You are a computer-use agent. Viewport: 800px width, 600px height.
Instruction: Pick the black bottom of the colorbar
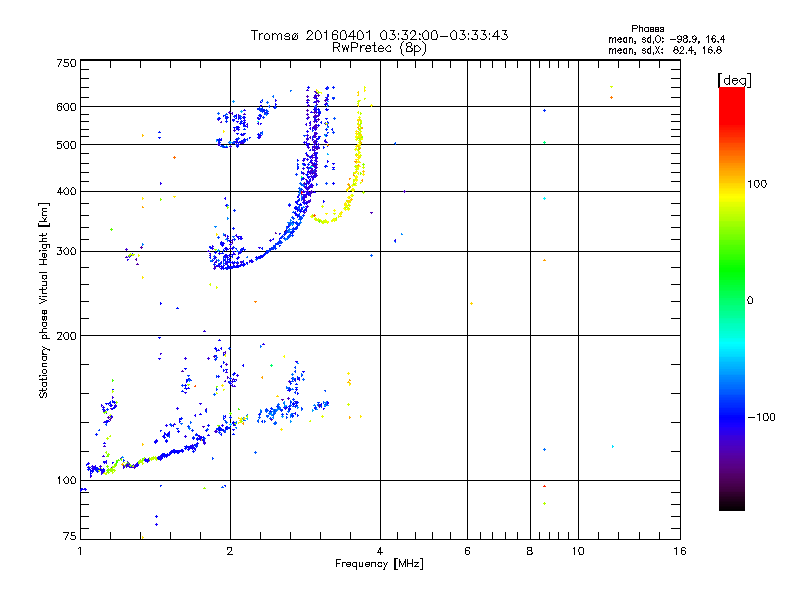(x=732, y=503)
